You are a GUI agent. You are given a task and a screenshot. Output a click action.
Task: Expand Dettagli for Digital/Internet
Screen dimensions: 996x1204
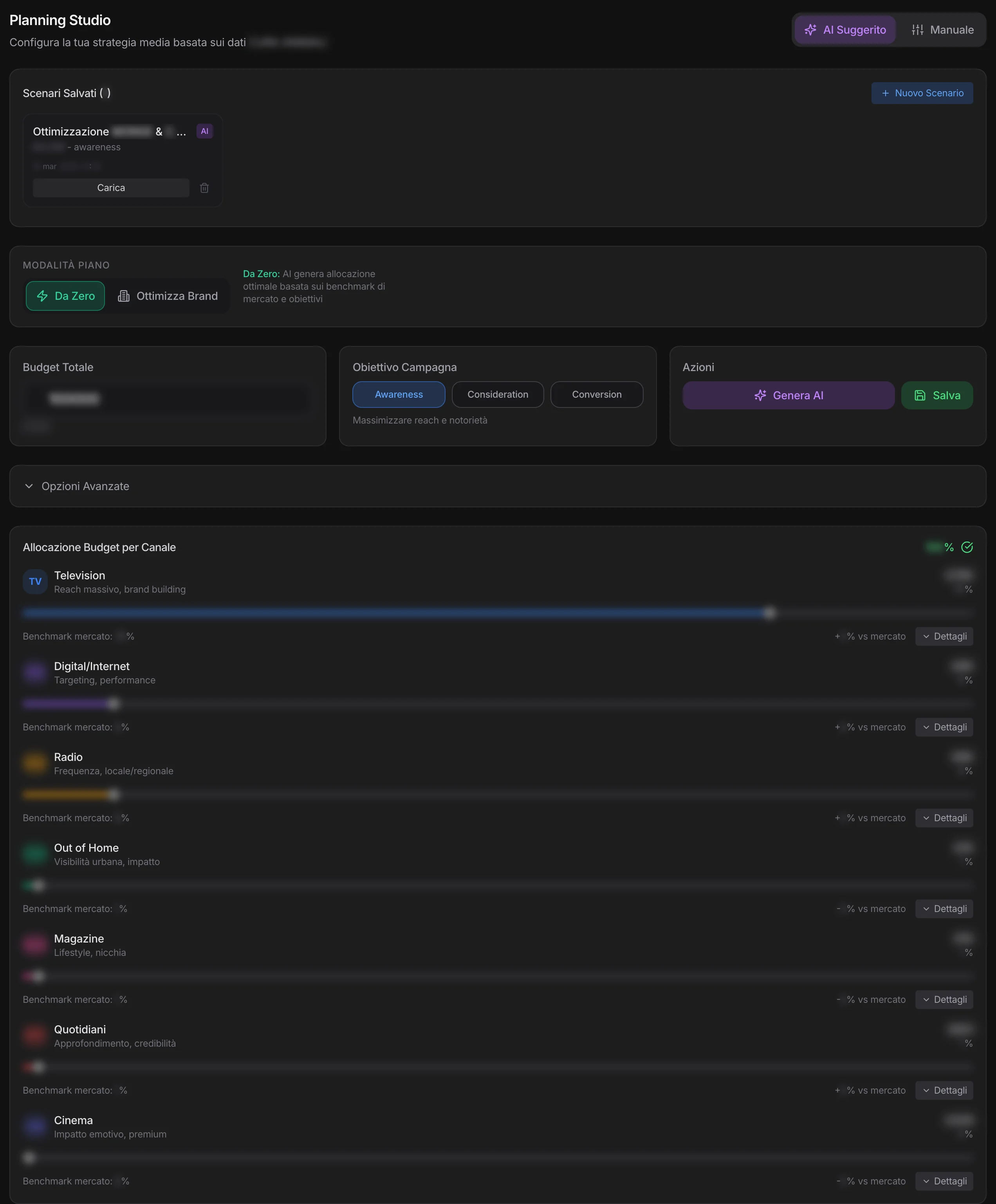[944, 727]
